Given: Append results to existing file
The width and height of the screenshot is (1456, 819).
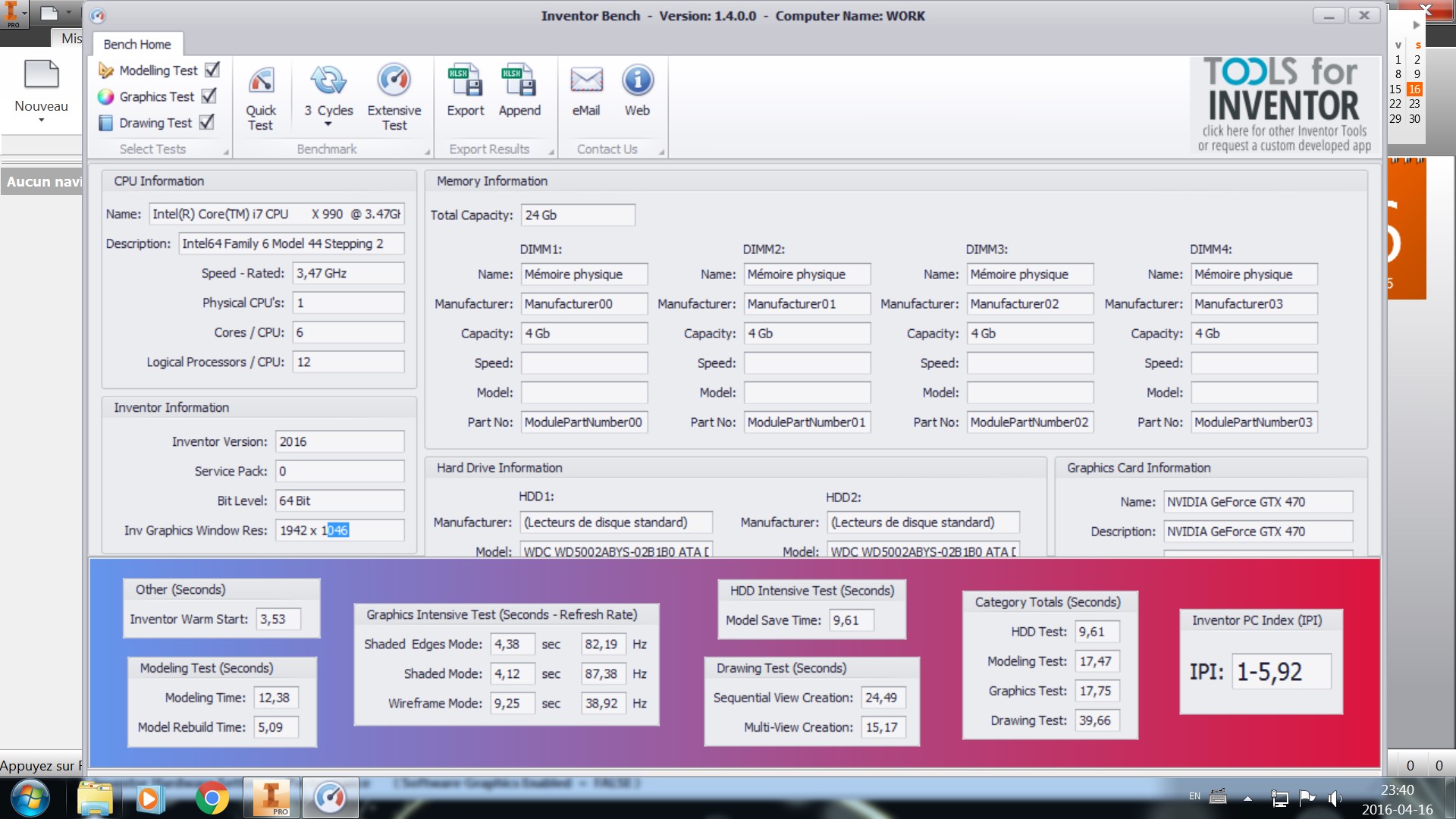Looking at the screenshot, I should pyautogui.click(x=519, y=91).
